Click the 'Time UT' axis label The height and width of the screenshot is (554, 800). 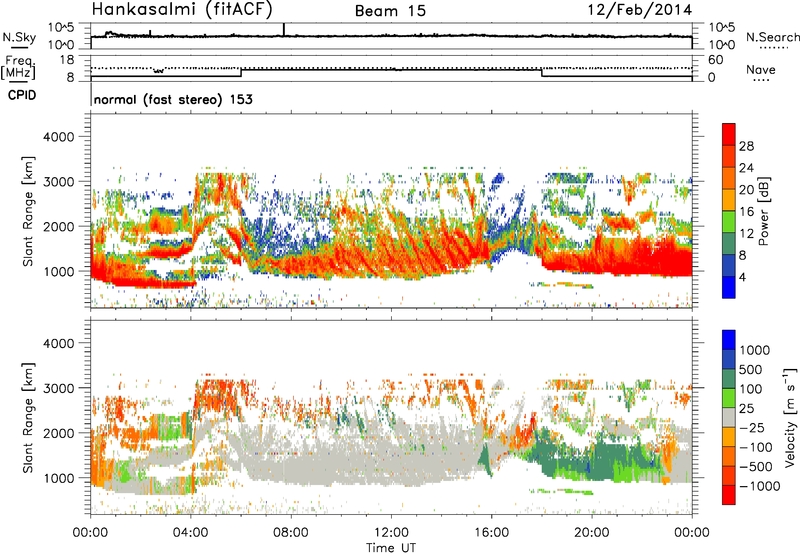pos(391,547)
